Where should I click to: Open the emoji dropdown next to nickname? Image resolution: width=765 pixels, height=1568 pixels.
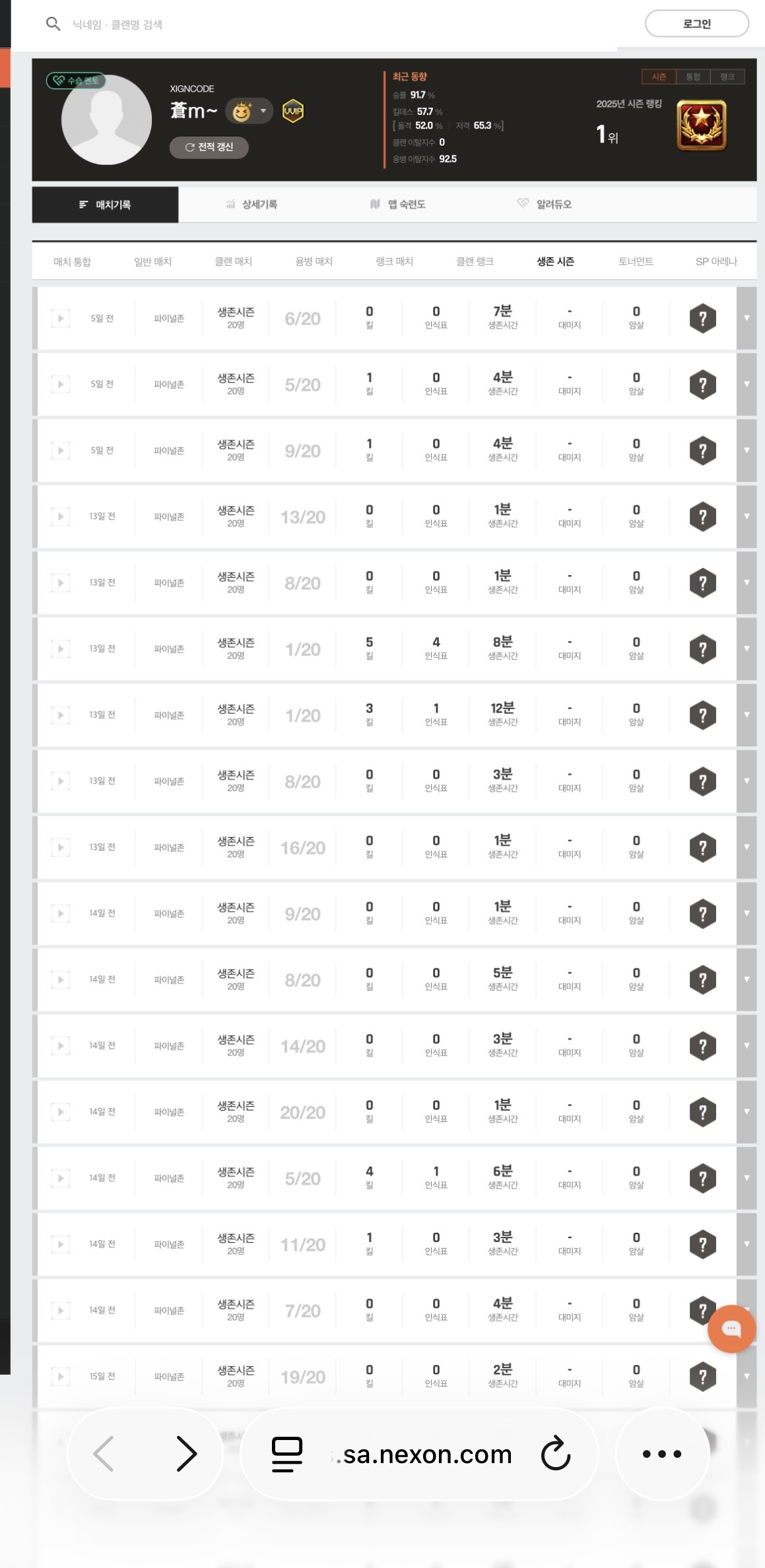click(x=263, y=111)
